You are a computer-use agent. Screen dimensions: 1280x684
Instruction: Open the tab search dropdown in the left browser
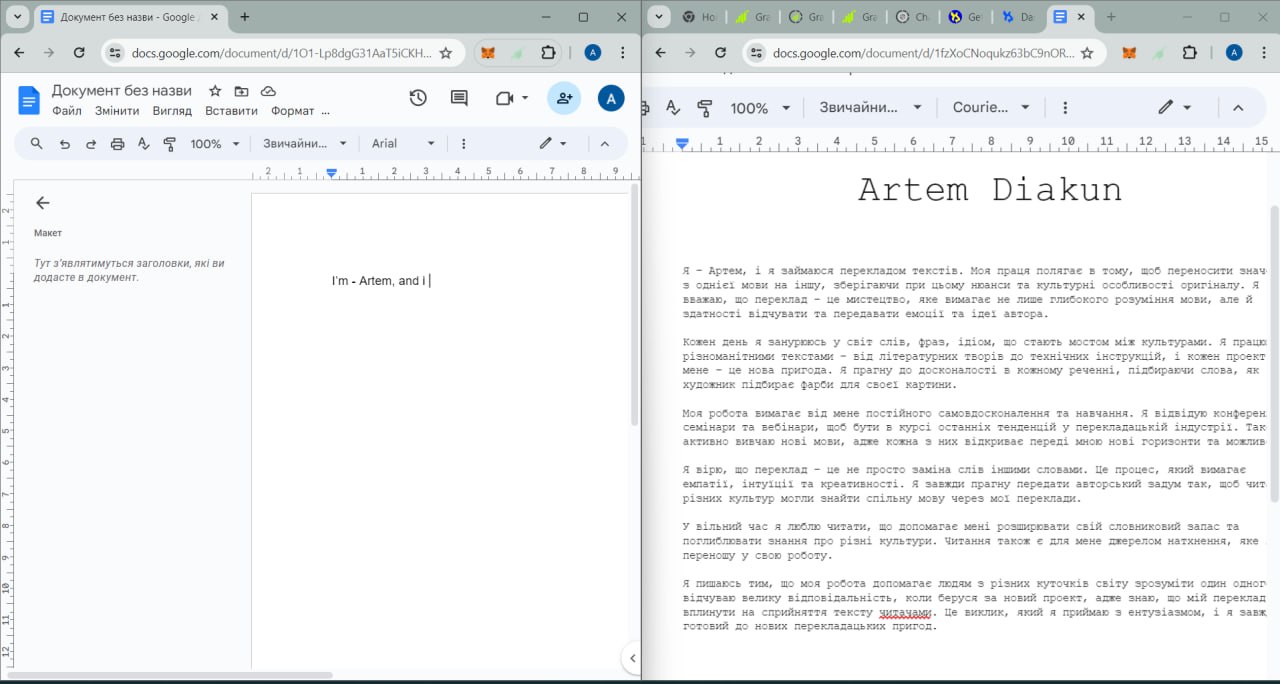pyautogui.click(x=17, y=17)
